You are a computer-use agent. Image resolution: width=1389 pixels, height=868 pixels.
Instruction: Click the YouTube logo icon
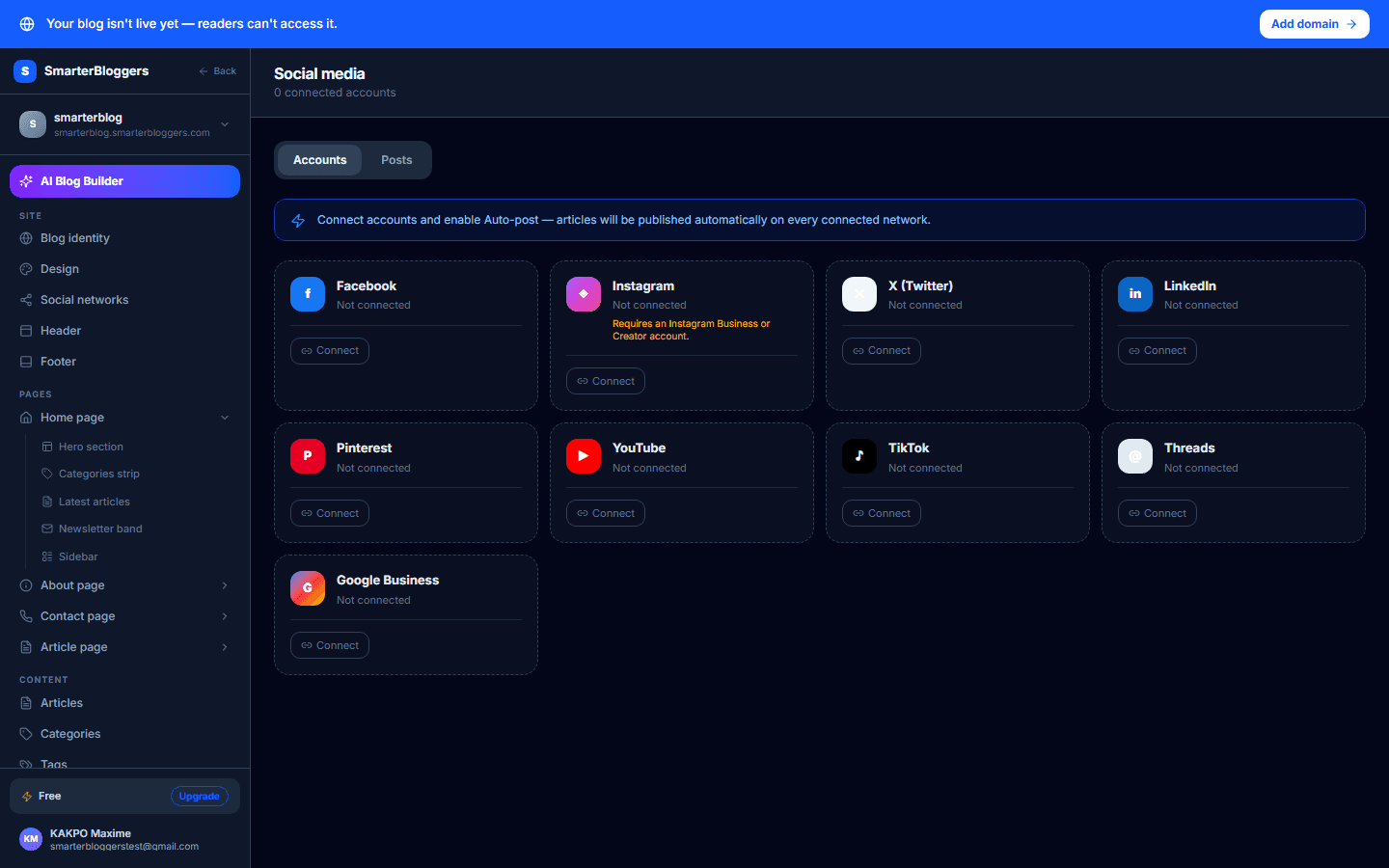(584, 456)
